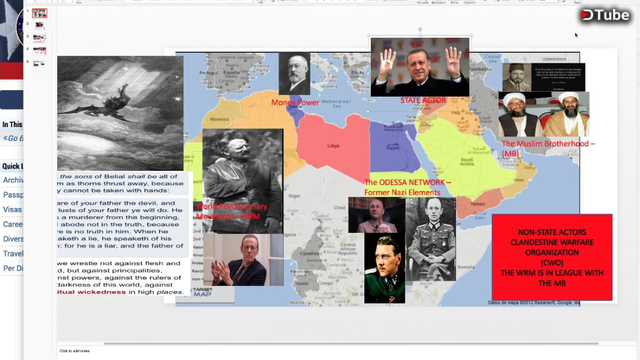
Task: Select slide 5 thumbnail in slide panel
Action: [40, 63]
